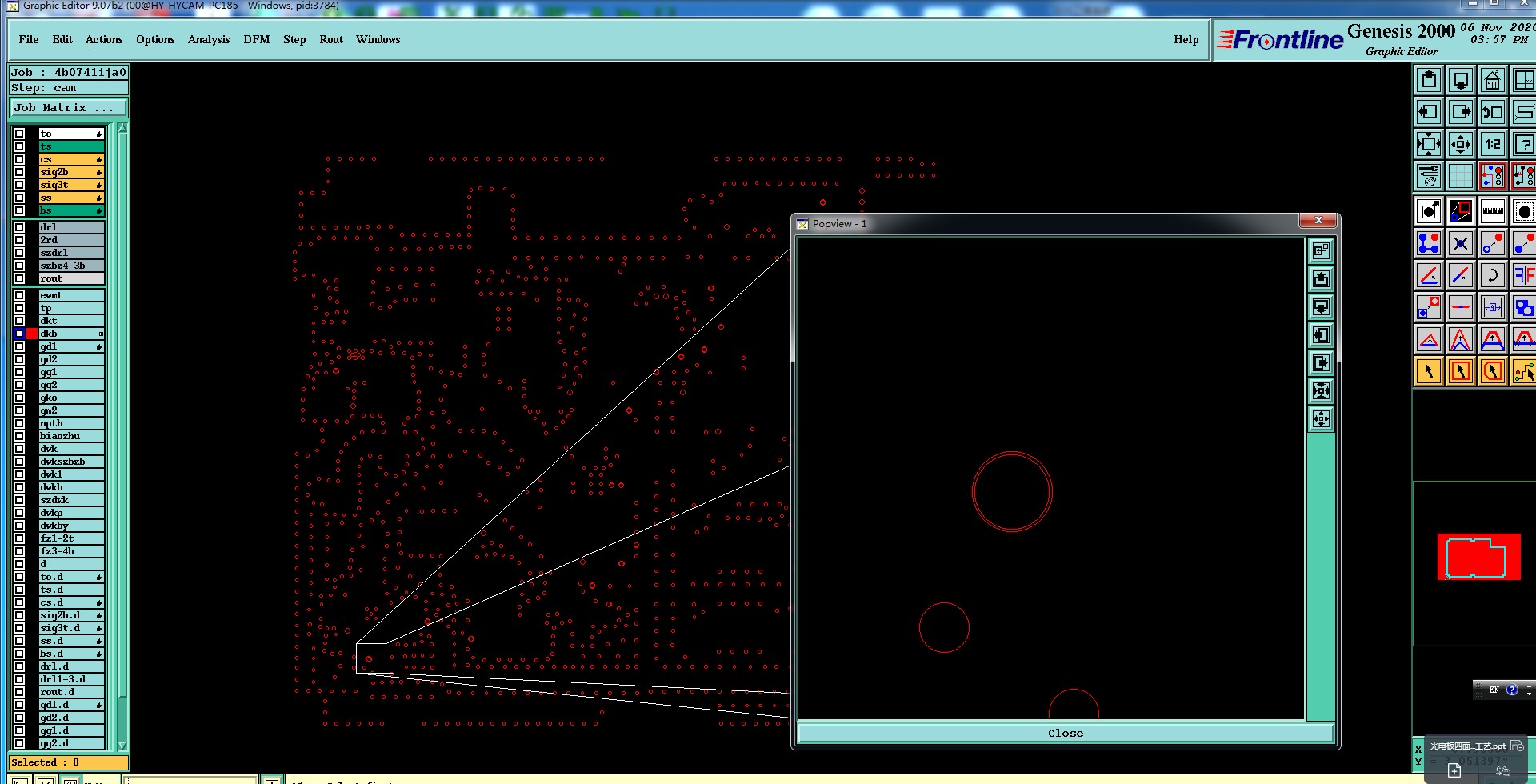Open the tools and palette settings icon

1429,176
